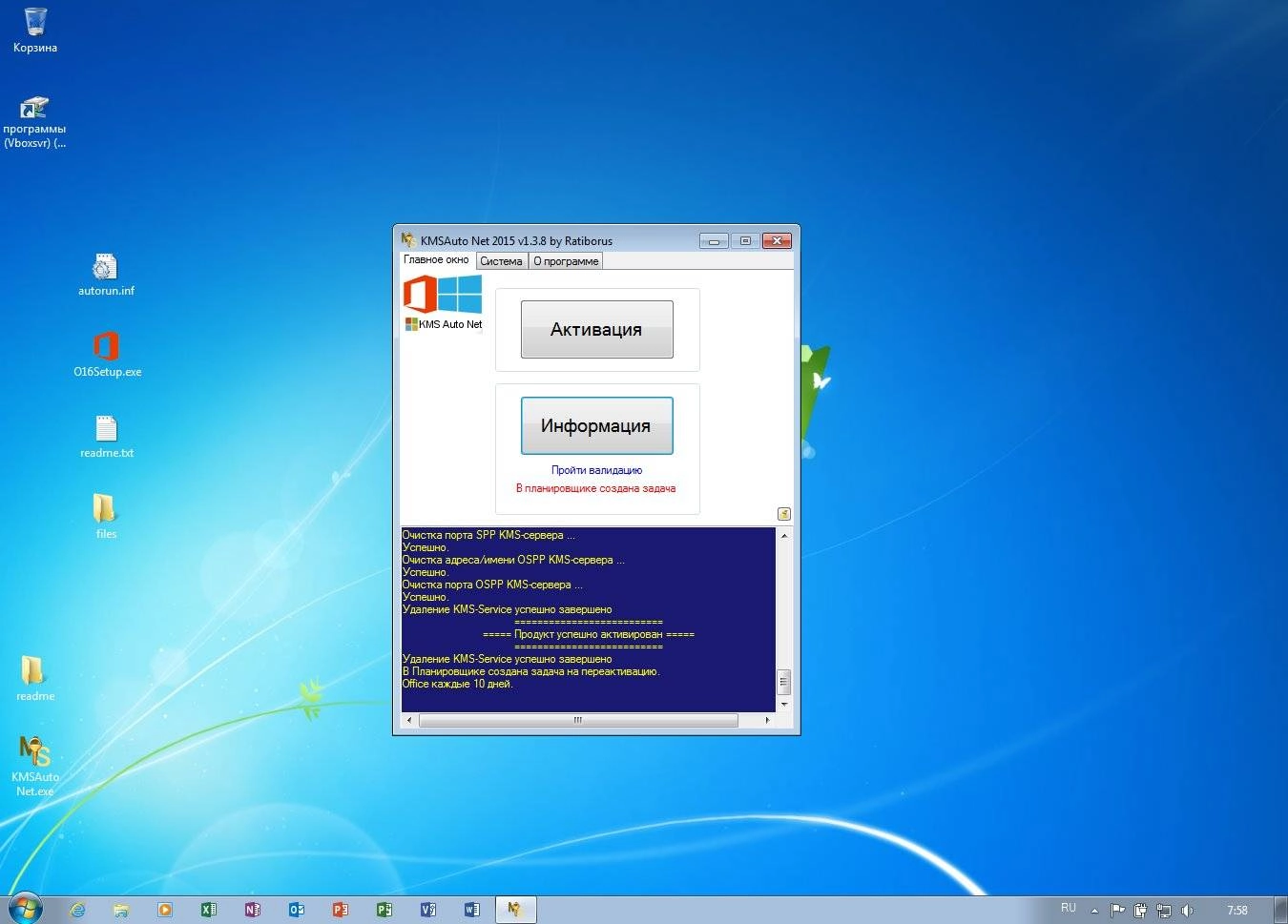Open the Windows Start menu

25,909
